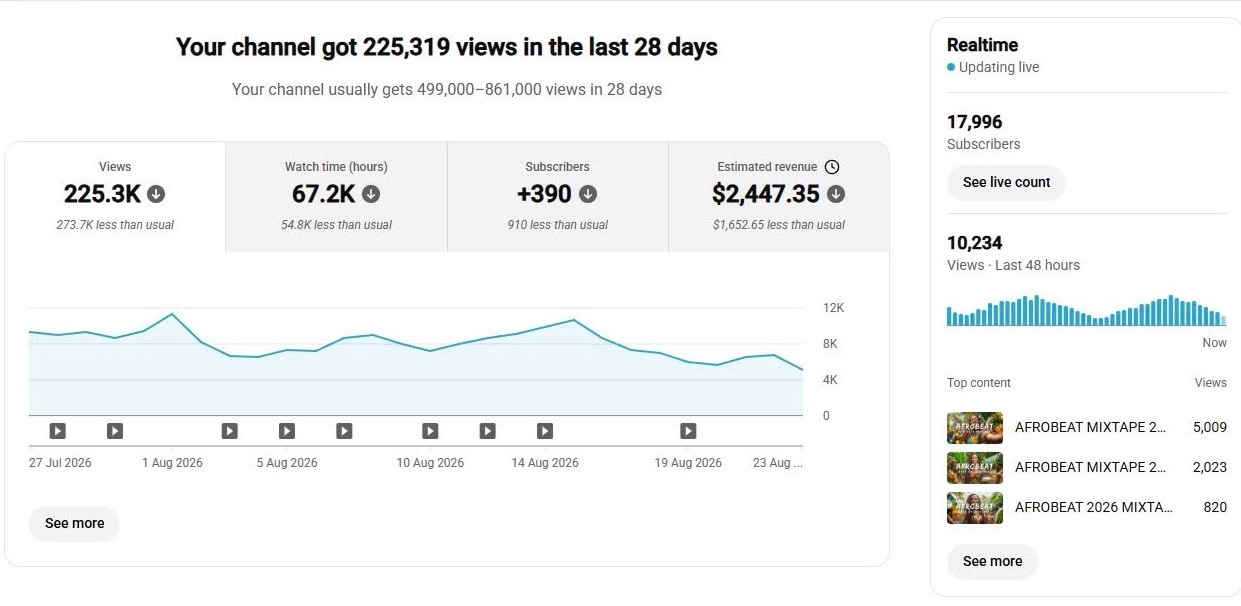The width and height of the screenshot is (1241, 606).
Task: Click the video marker nearest 10 Aug 2026
Action: pyautogui.click(x=430, y=431)
